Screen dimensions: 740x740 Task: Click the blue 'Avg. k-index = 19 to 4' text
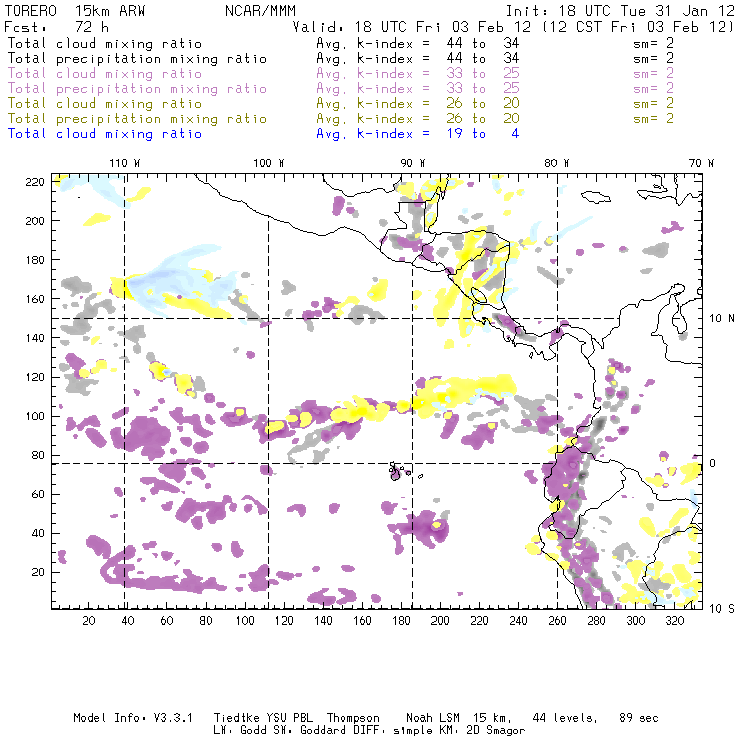click(x=418, y=134)
